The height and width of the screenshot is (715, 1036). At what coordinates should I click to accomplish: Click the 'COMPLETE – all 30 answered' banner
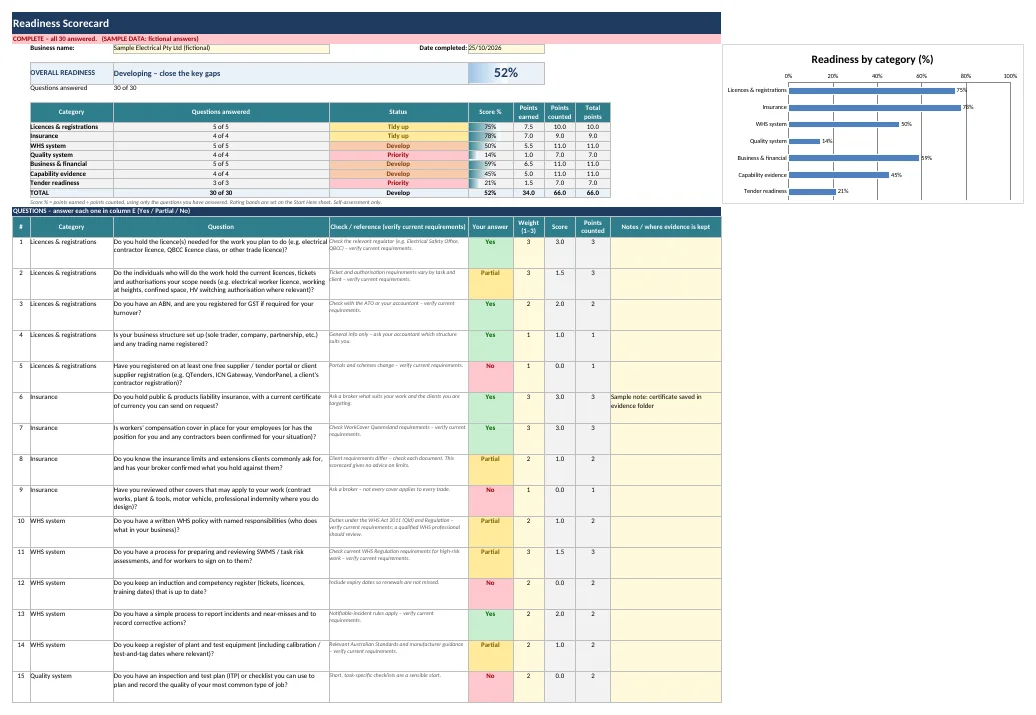point(366,39)
